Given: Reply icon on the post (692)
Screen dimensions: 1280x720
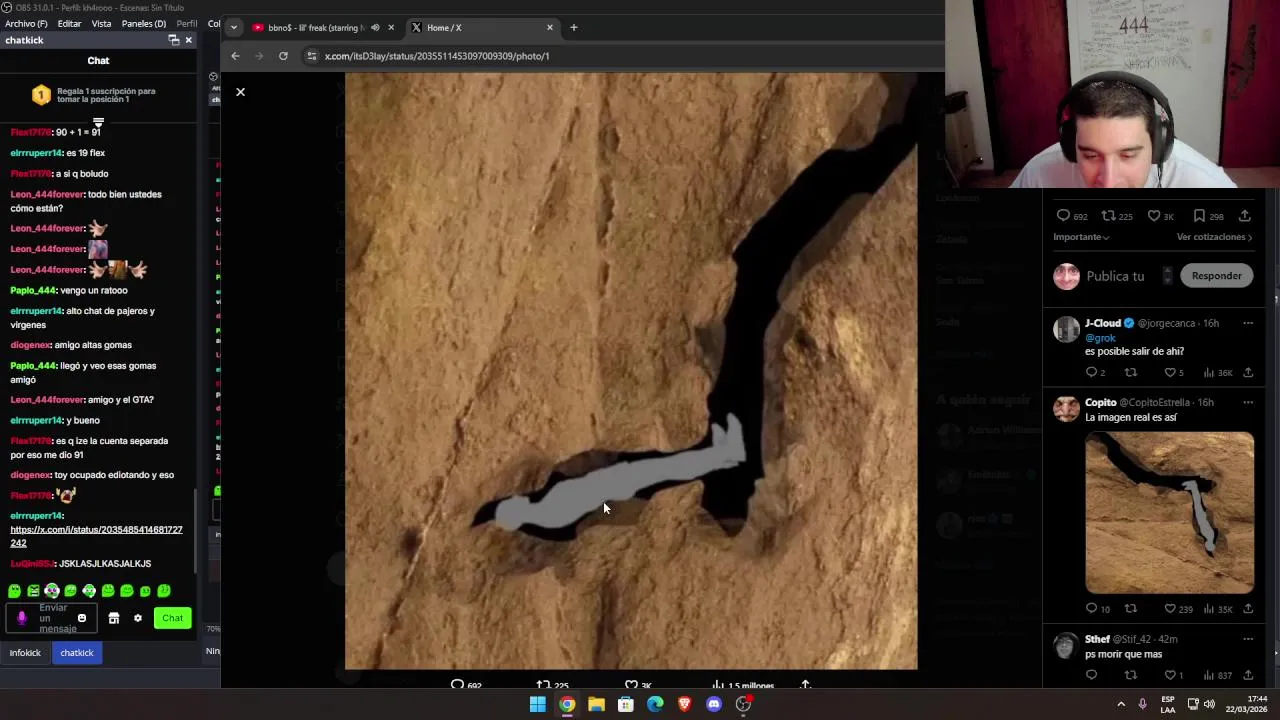Looking at the screenshot, I should tap(1063, 216).
